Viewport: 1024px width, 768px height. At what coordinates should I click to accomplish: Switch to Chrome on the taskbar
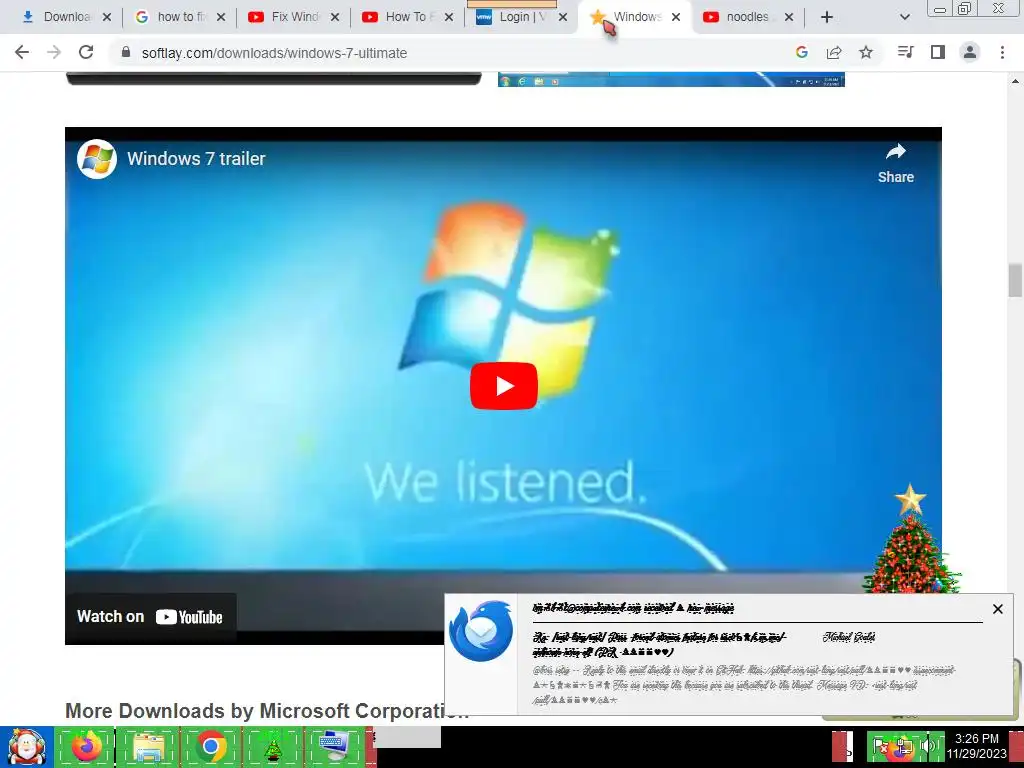[x=210, y=747]
